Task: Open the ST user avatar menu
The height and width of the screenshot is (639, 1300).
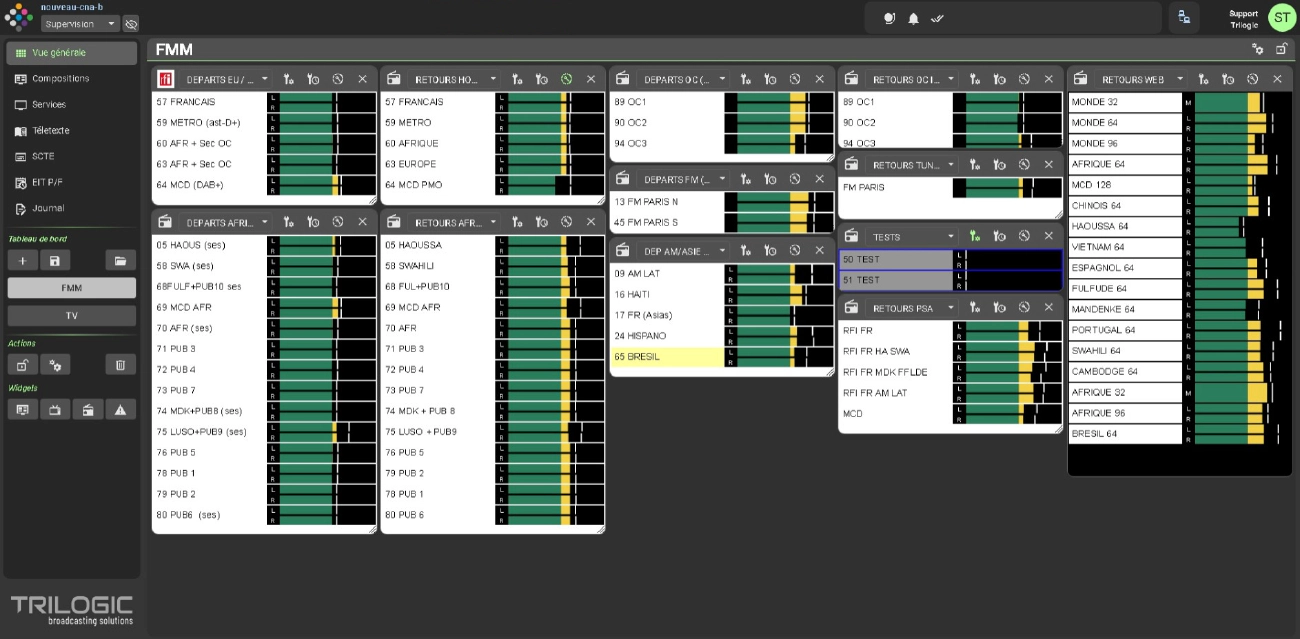Action: [x=1281, y=17]
